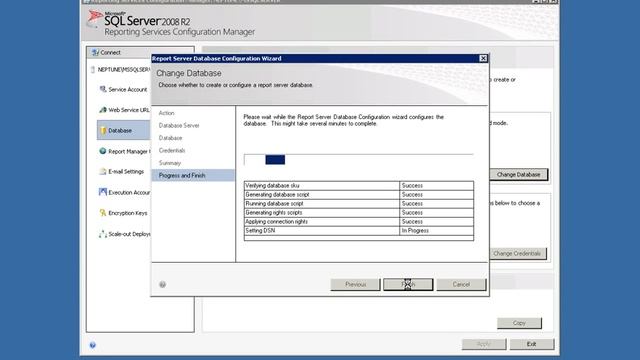The height and width of the screenshot is (360, 640).
Task: Click the 'Setting DSN' row
Action: (359, 231)
